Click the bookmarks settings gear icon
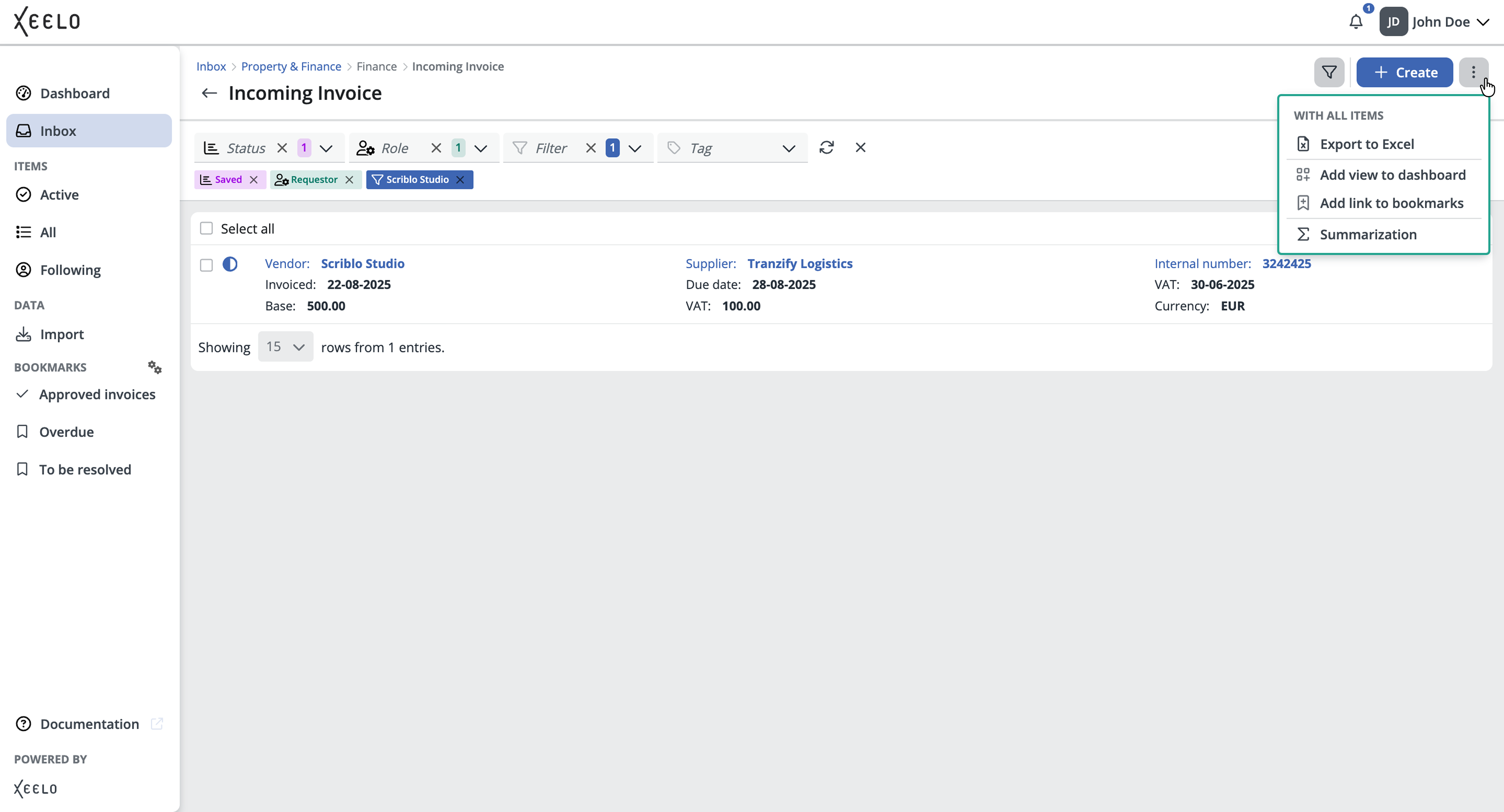Screen dimensions: 1504x812 [x=155, y=366]
